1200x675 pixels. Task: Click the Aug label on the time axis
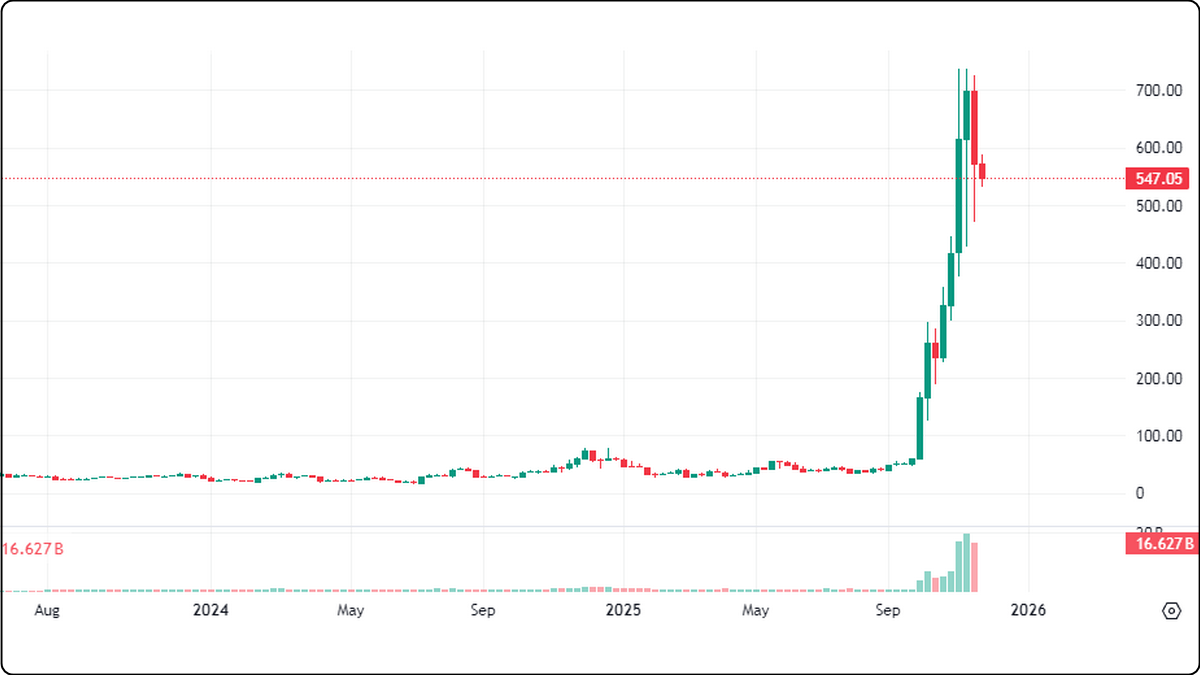(46, 610)
